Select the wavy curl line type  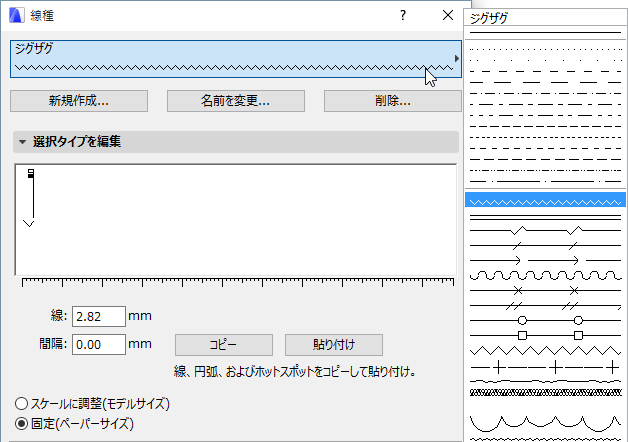click(545, 275)
